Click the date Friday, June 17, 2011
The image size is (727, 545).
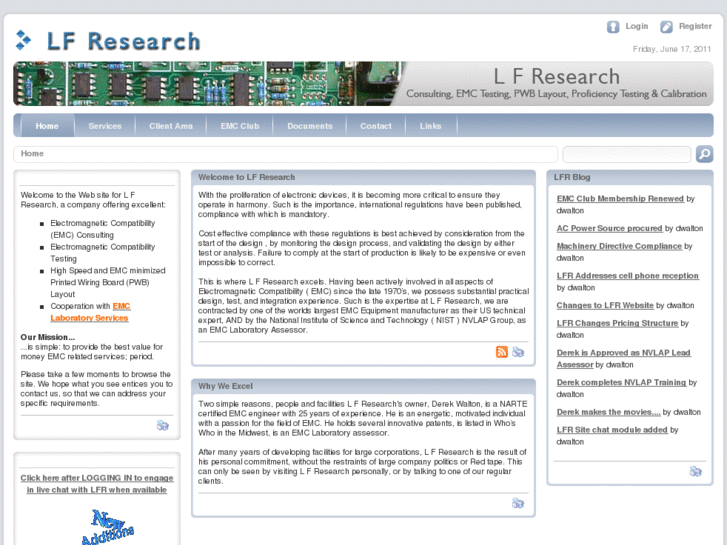672,49
